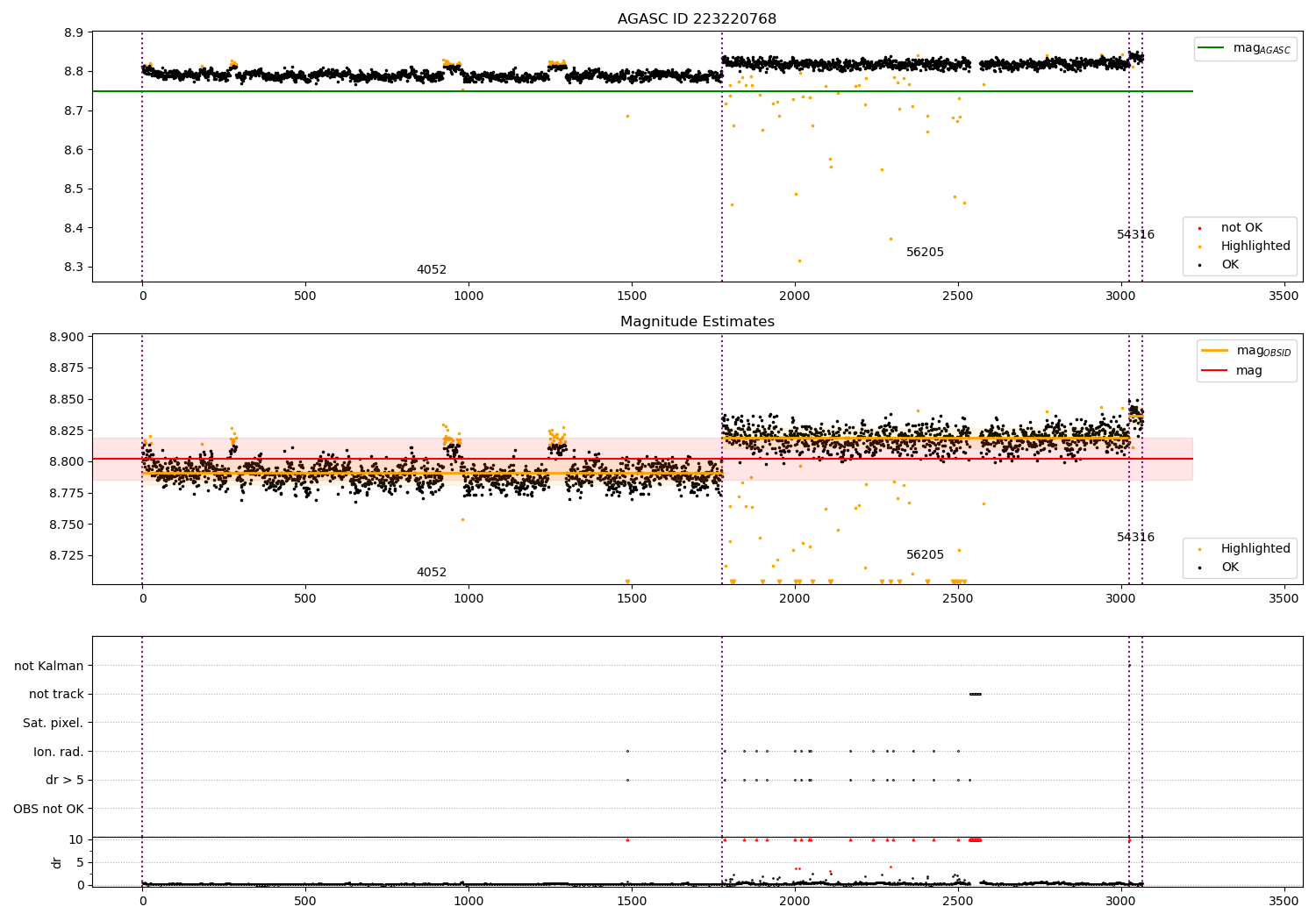Viewport: 1316px width, 921px height.
Task: Click the 8.750 y-axis tick label
Action: point(66,525)
